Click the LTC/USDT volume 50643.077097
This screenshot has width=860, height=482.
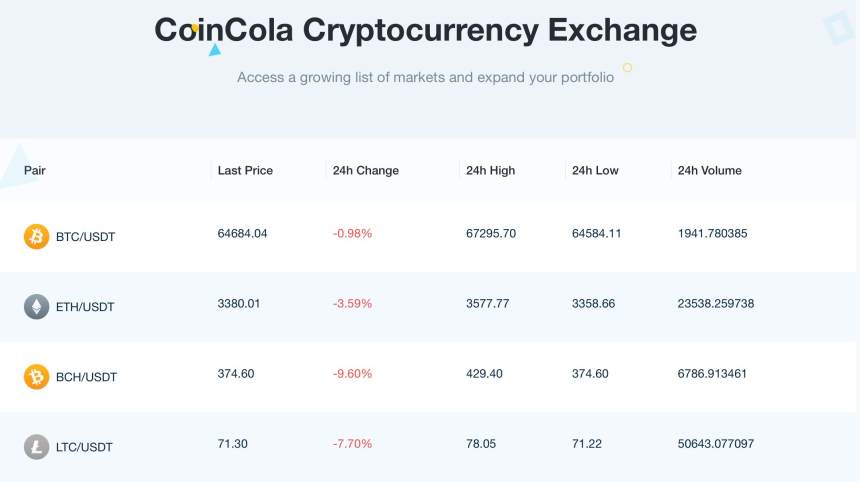tap(716, 444)
